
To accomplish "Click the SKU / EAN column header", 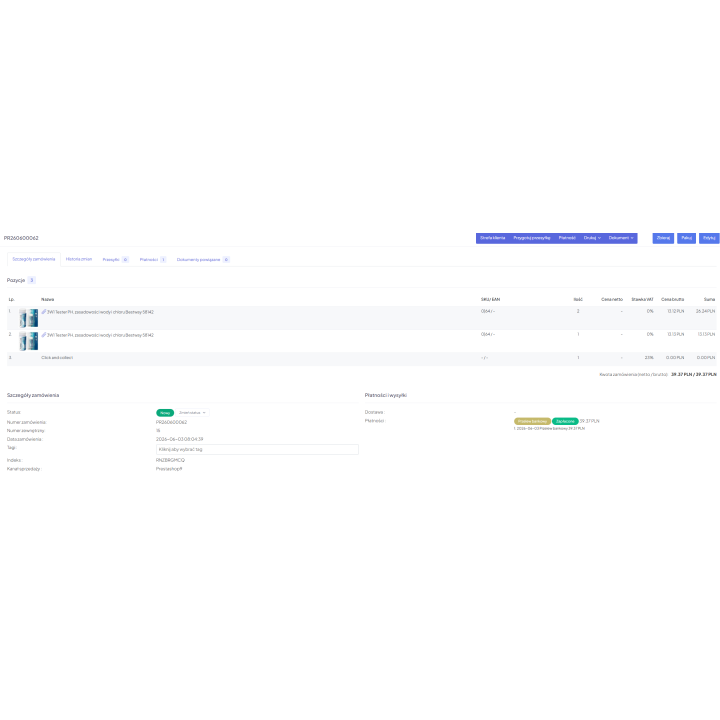I will tap(490, 299).
